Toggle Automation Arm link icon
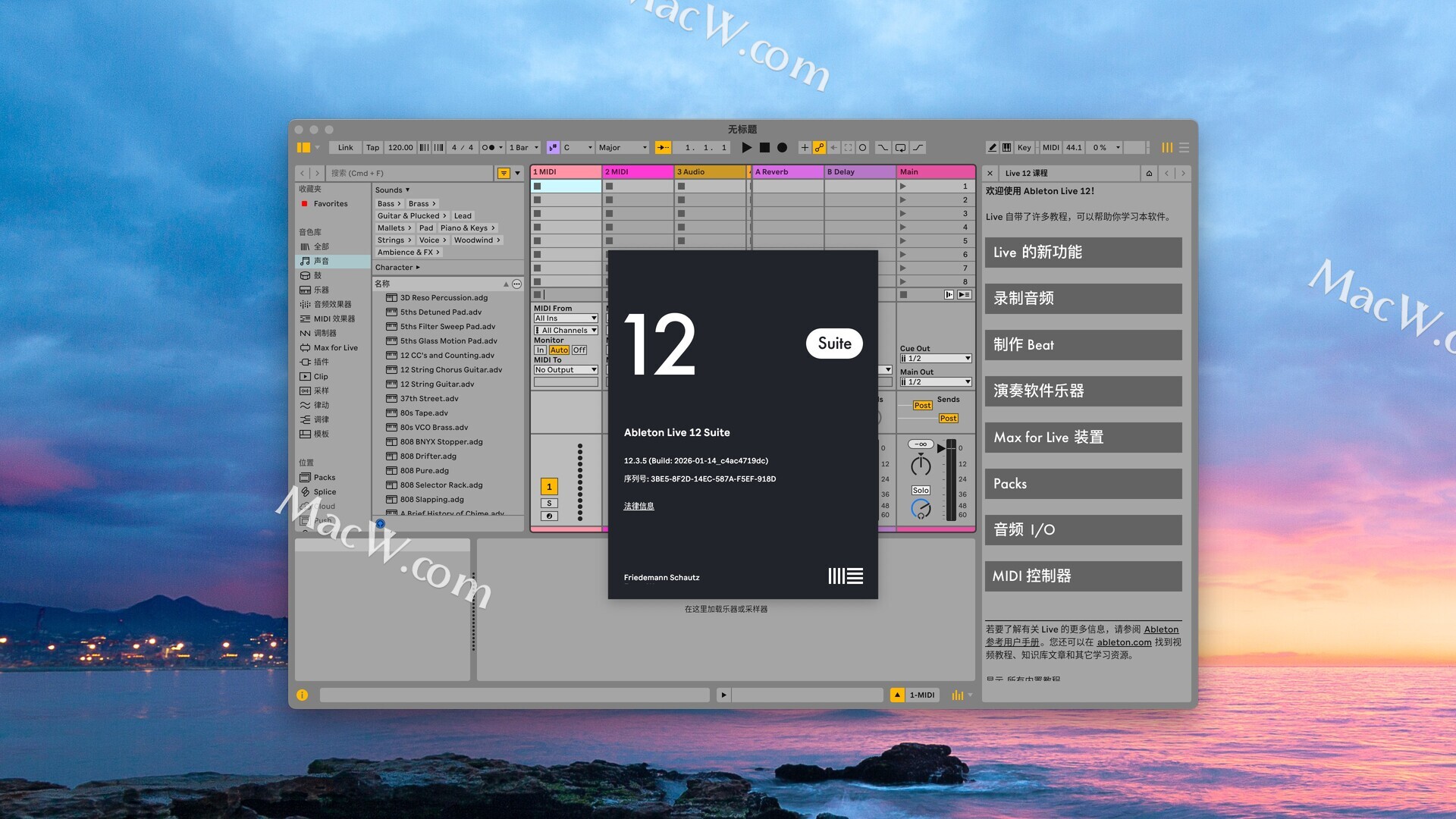The height and width of the screenshot is (819, 1456). click(819, 148)
